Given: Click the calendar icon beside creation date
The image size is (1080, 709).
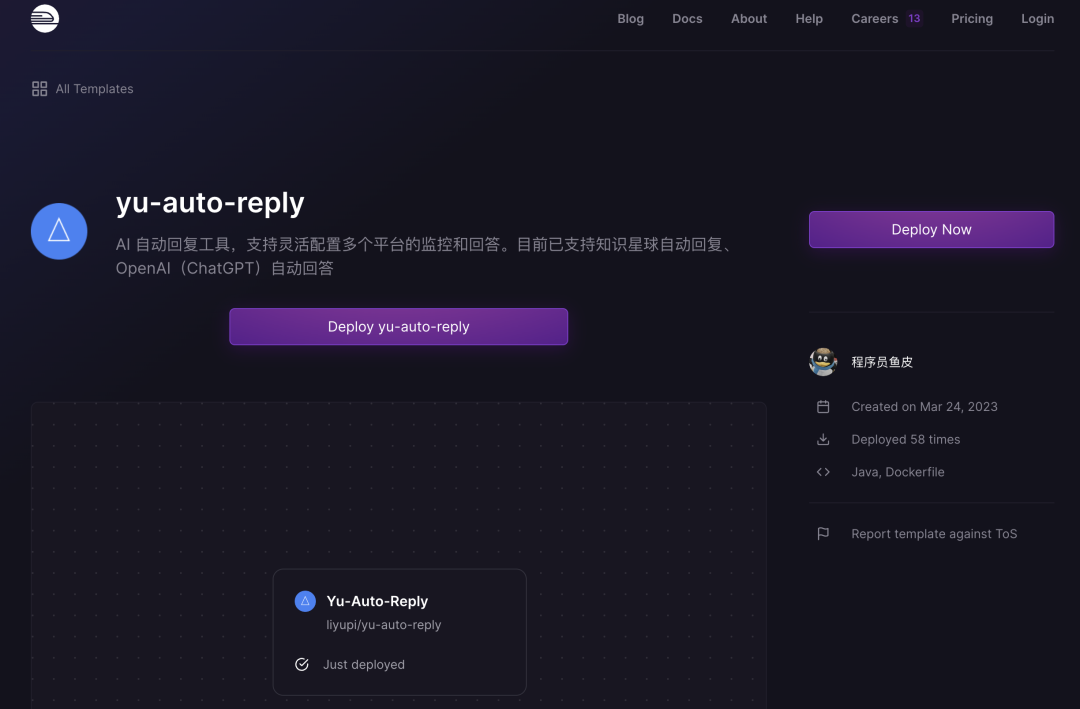Looking at the screenshot, I should click(823, 407).
